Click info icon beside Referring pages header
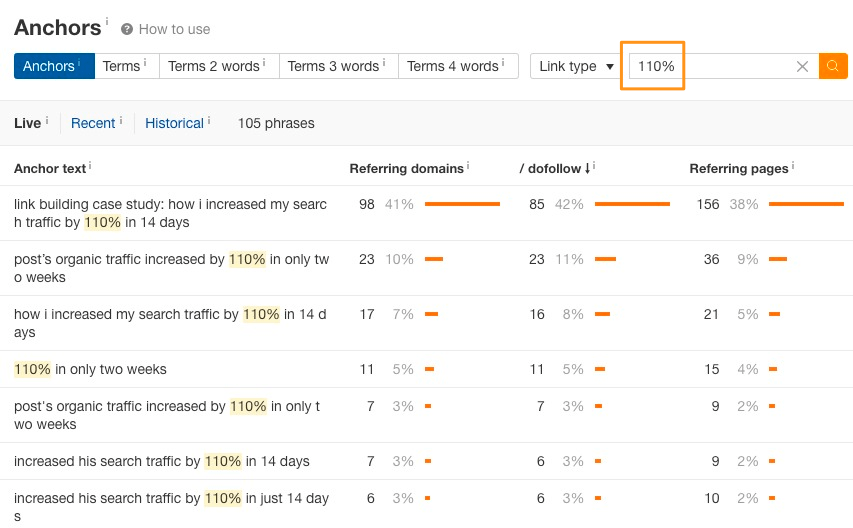This screenshot has height=528, width=853. coord(793,165)
